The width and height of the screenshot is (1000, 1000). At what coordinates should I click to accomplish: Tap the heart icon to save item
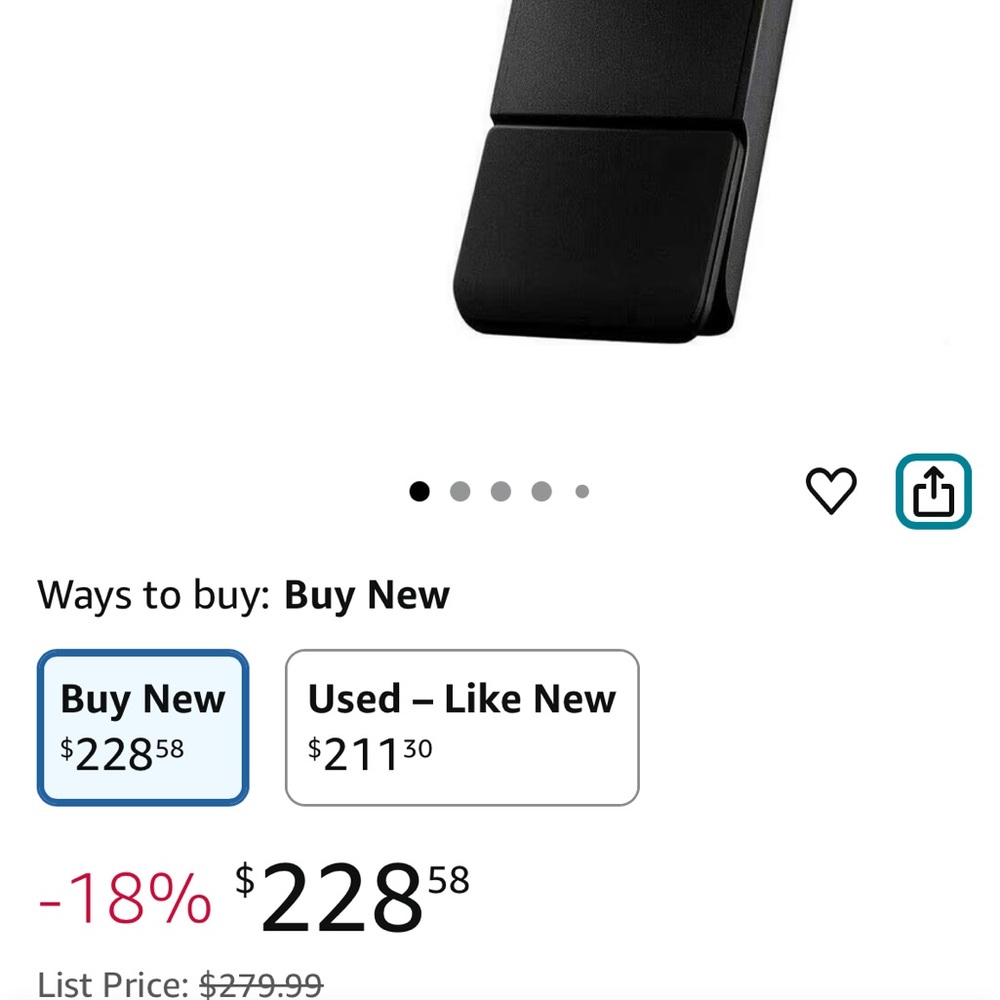click(831, 491)
